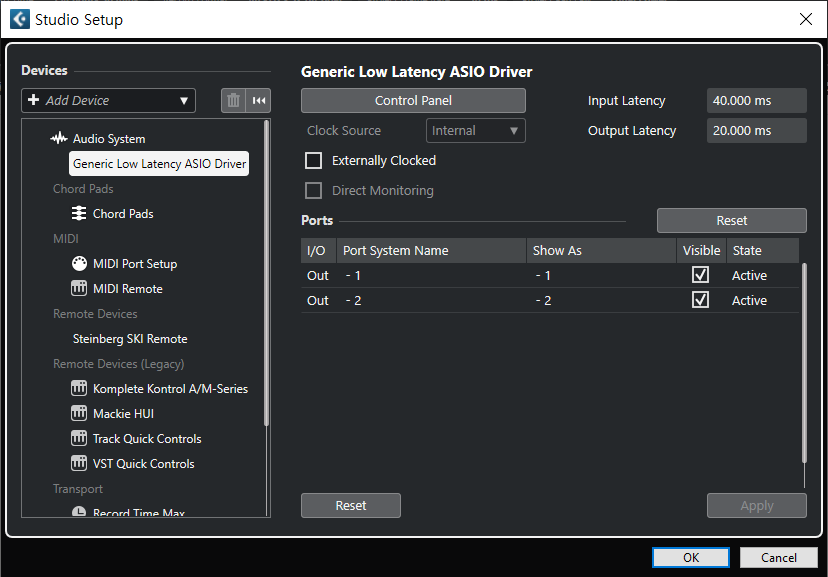This screenshot has height=577, width=828.
Task: Click the MIDI Port Setup icon
Action: coord(79,263)
